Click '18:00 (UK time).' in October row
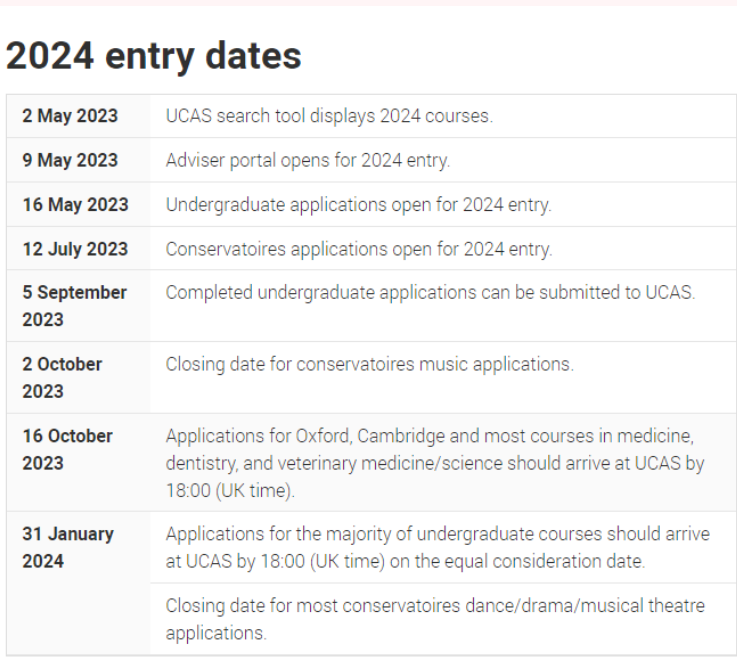Viewport: 737px width, 658px height. (230, 491)
